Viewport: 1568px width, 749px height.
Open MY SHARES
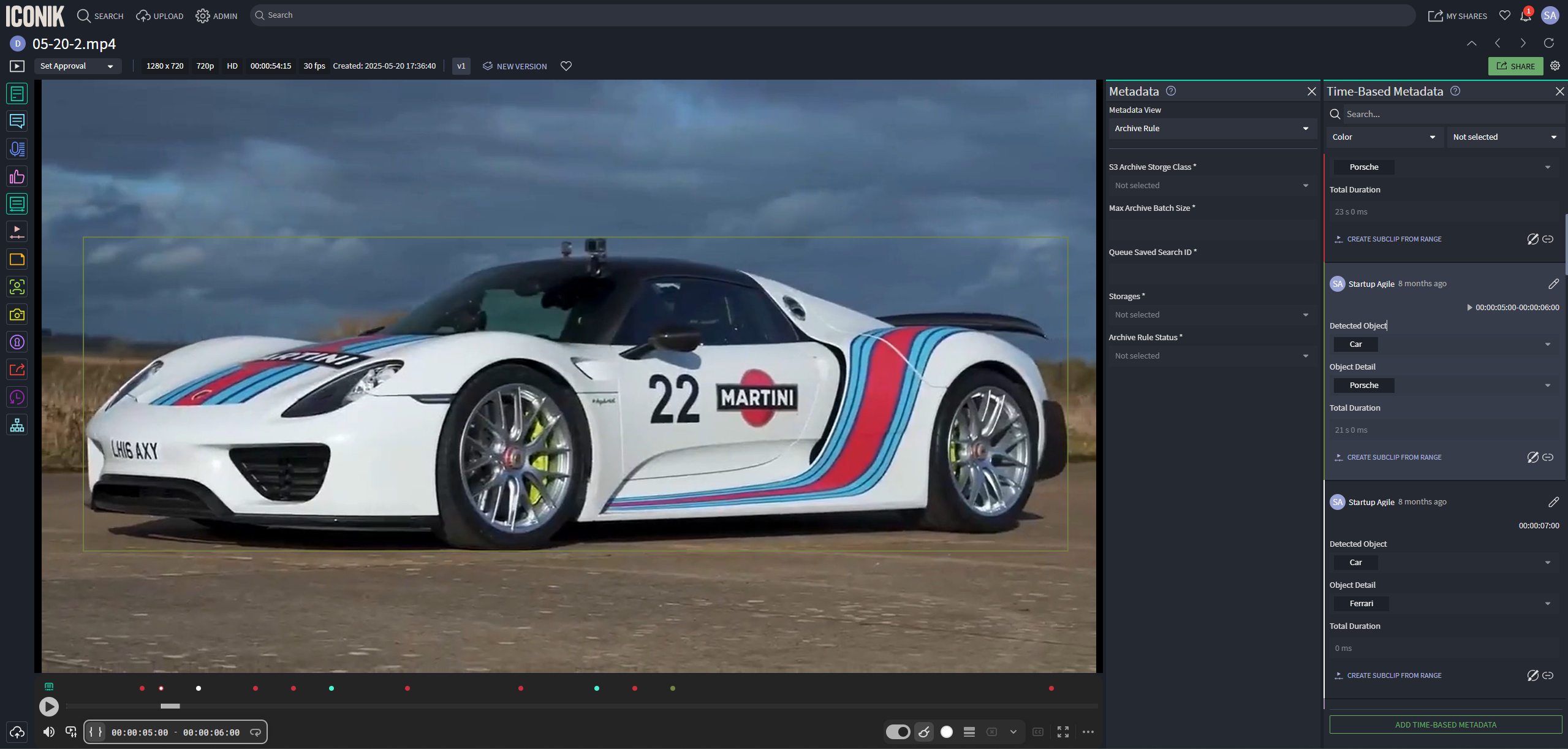click(1458, 16)
